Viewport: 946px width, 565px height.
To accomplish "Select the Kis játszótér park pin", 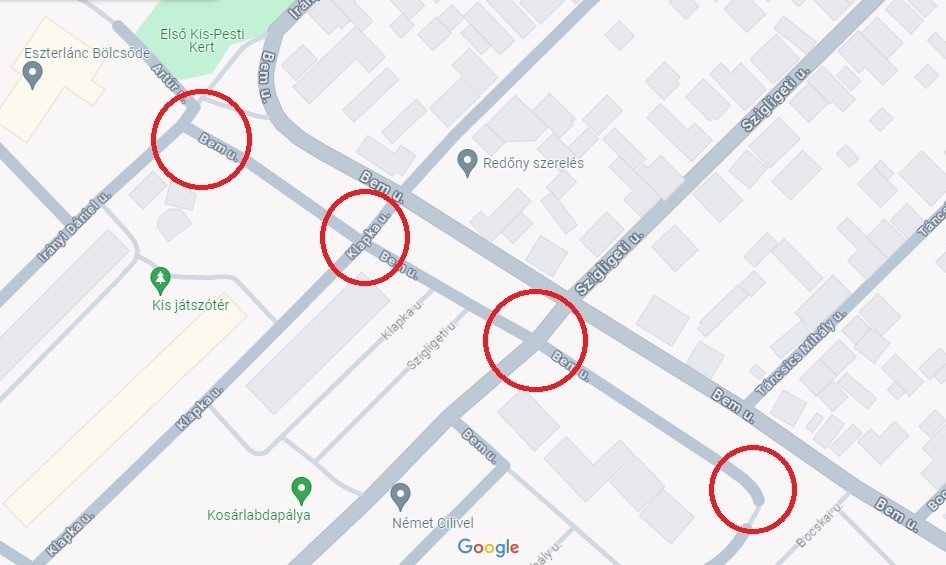I will coord(160,281).
